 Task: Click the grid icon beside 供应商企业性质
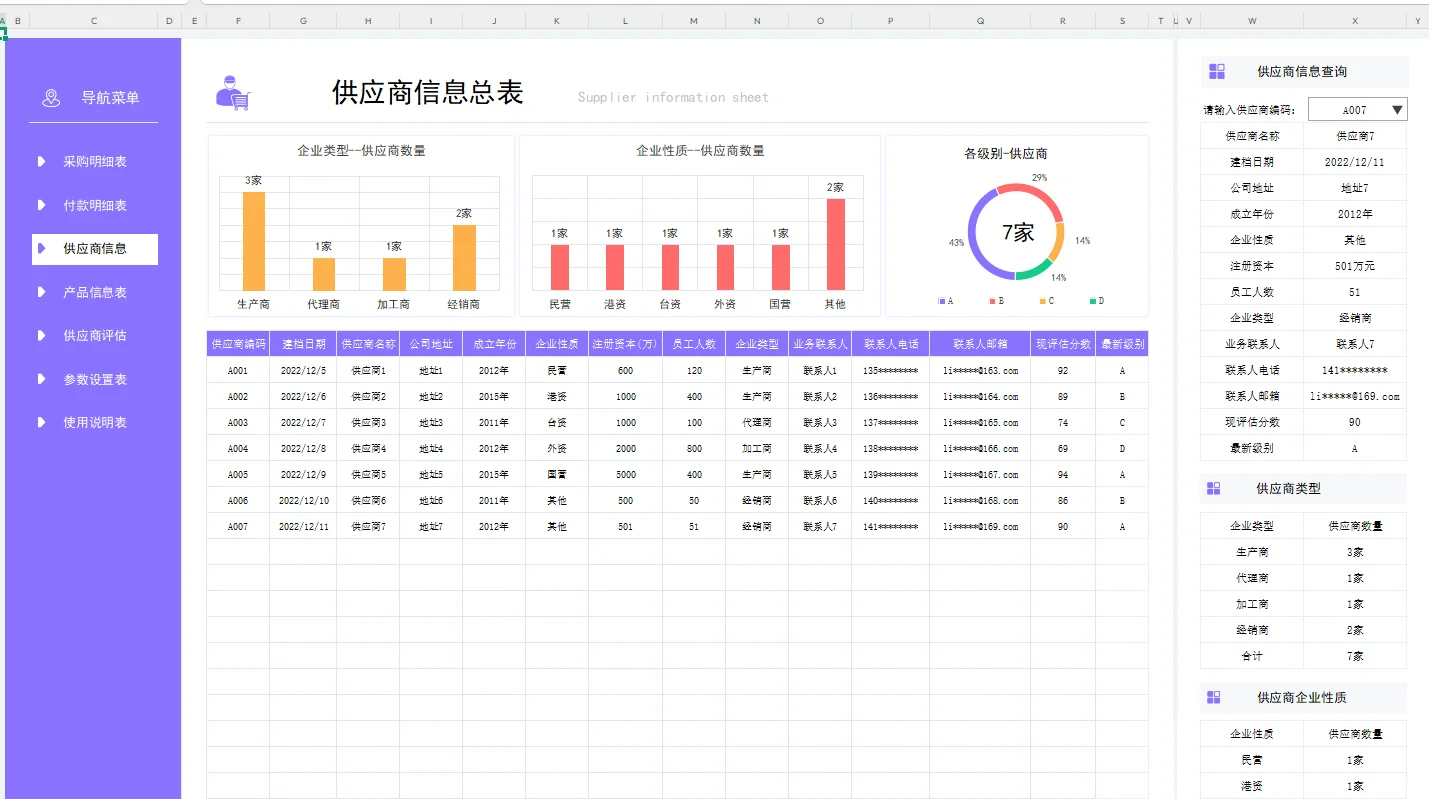(1216, 697)
